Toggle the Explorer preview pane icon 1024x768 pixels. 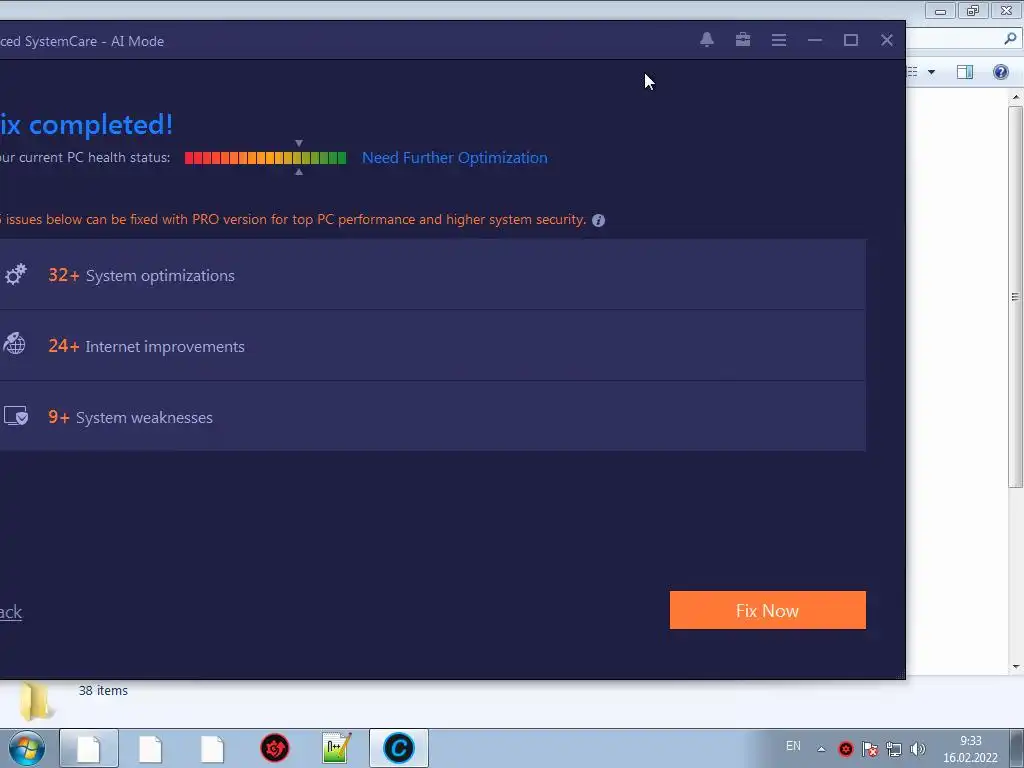pyautogui.click(x=965, y=72)
